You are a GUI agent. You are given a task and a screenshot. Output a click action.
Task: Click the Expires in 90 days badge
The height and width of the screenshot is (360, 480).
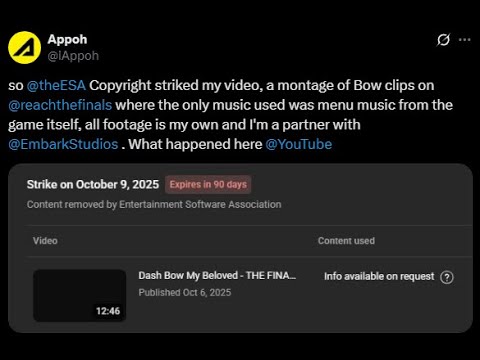pyautogui.click(x=208, y=184)
